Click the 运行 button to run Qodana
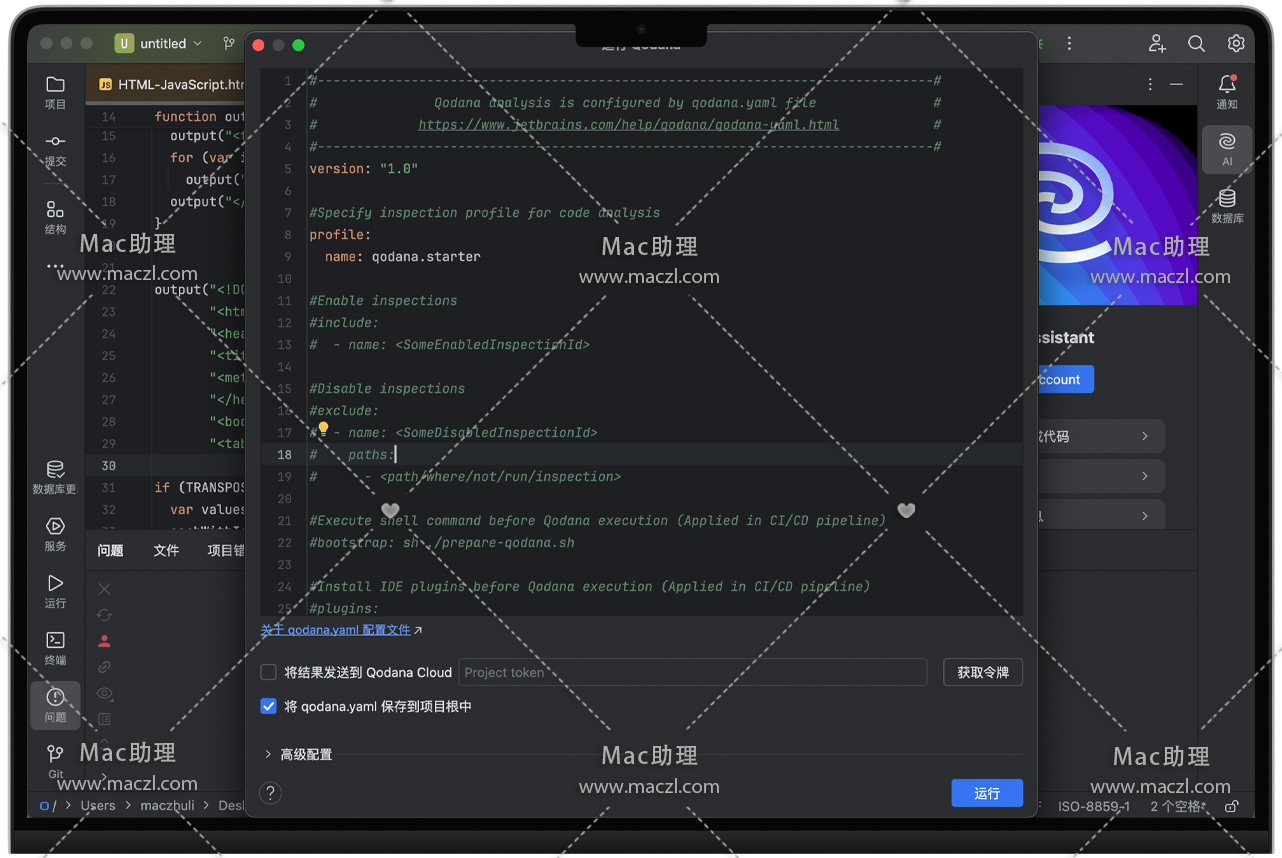 [x=986, y=793]
